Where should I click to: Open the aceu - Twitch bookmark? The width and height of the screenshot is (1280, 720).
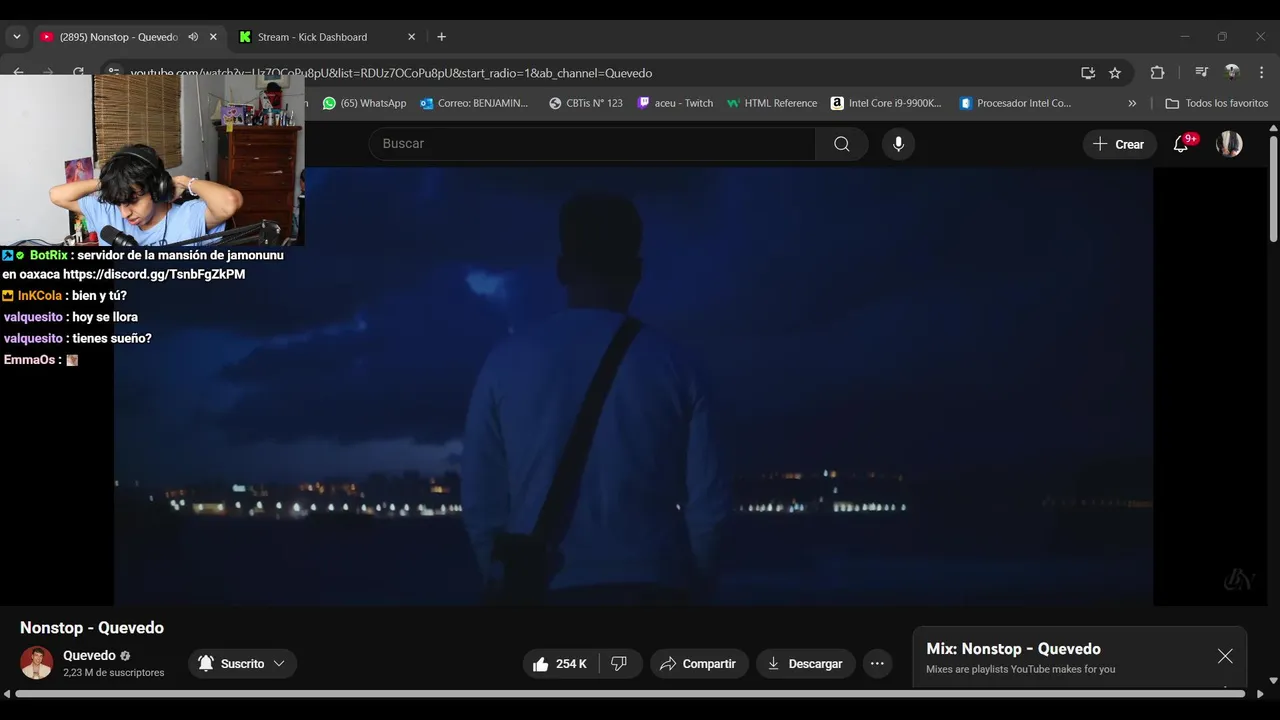point(676,103)
